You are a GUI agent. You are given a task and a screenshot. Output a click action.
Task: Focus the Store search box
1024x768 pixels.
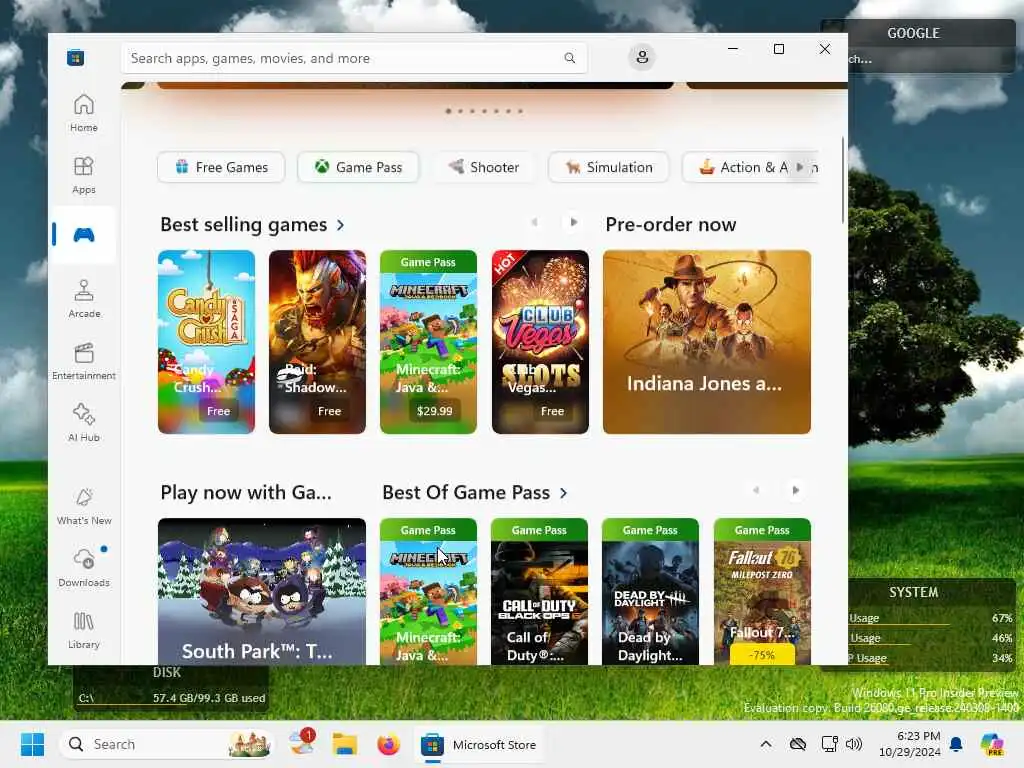[x=354, y=58]
